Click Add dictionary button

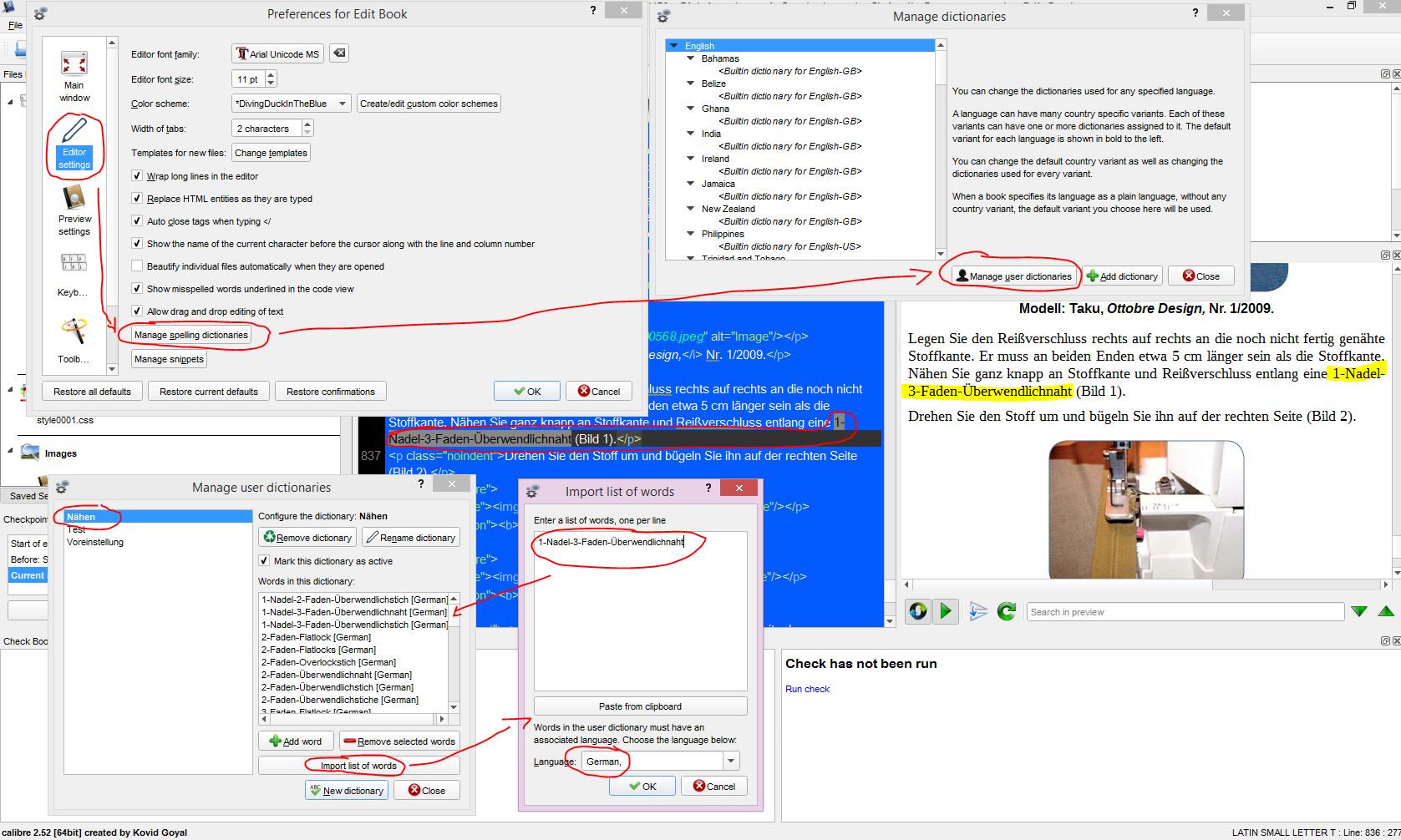pos(1122,276)
